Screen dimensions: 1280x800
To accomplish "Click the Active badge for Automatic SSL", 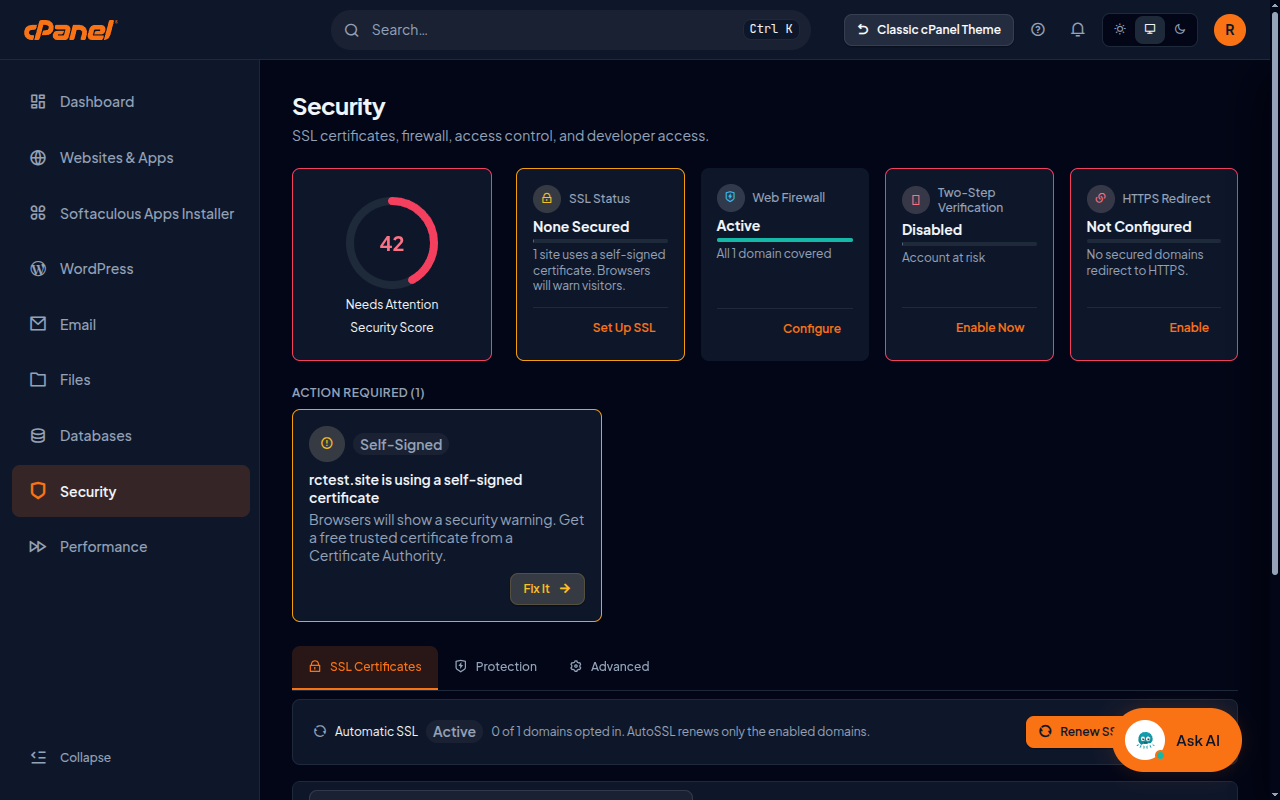I will (454, 732).
